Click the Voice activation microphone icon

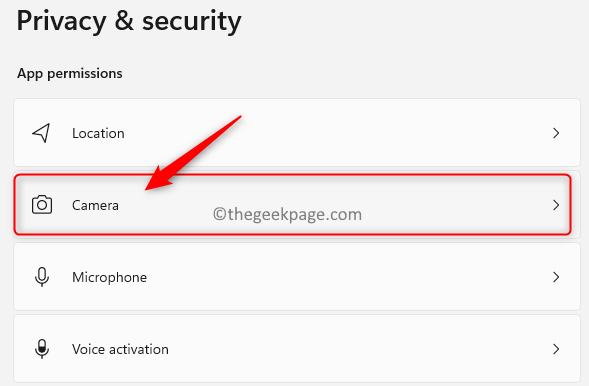point(42,349)
